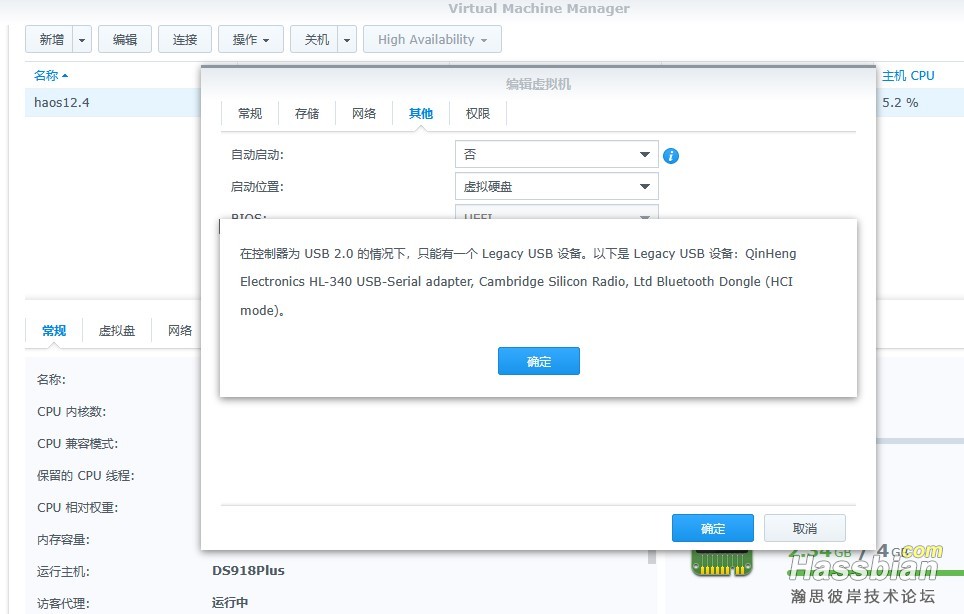Open the 自动启动 dropdown showing 否
Screen dimensions: 964x614
(x=556, y=154)
